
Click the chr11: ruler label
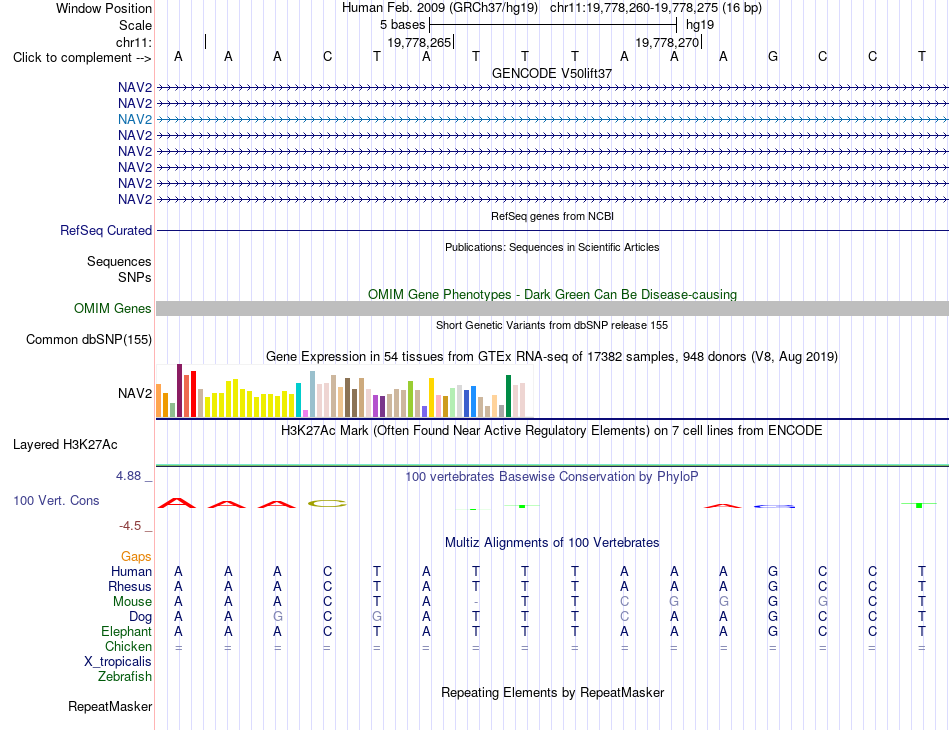[x=134, y=42]
